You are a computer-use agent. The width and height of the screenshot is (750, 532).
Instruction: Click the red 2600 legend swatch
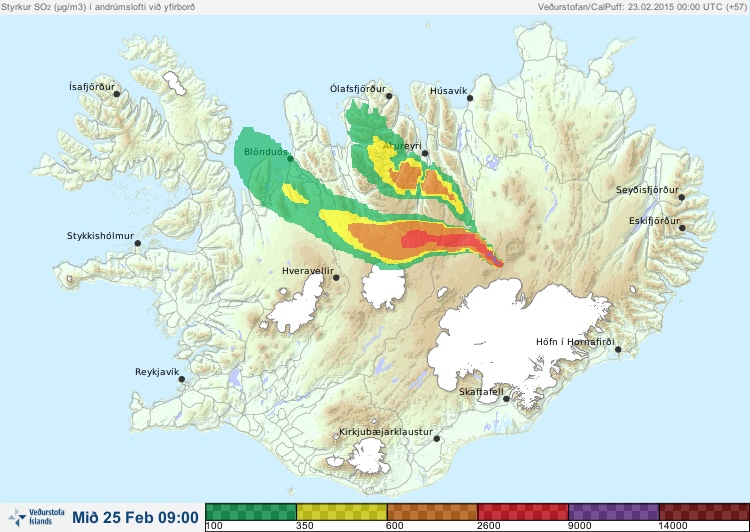coord(523,511)
